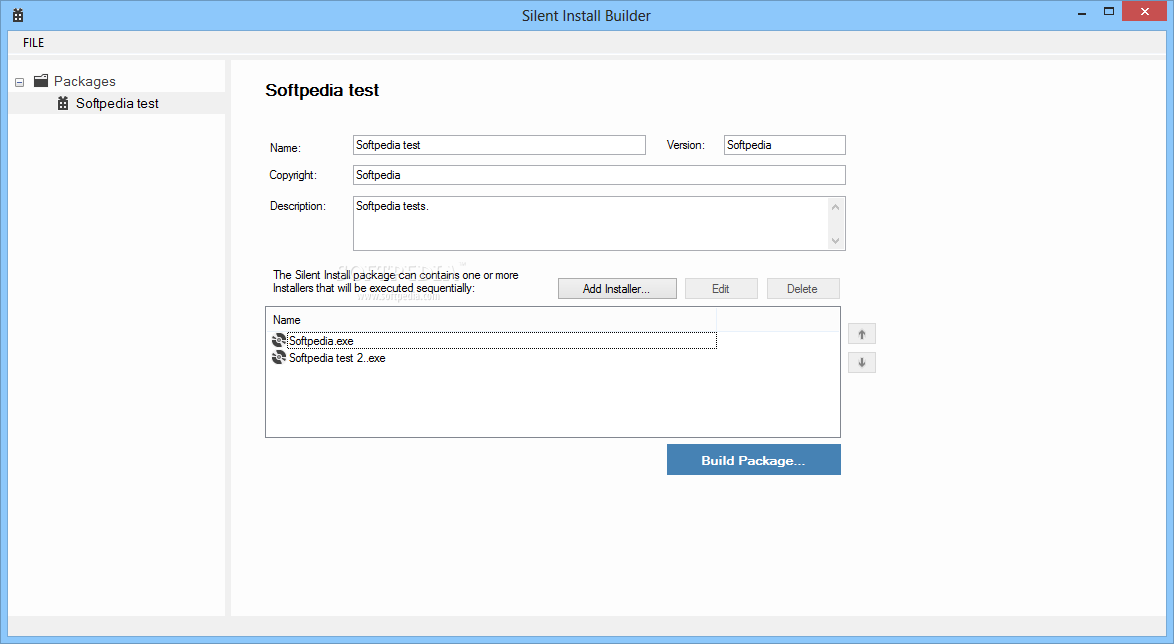Select Packages label in tree
The height and width of the screenshot is (644, 1174).
(x=85, y=81)
